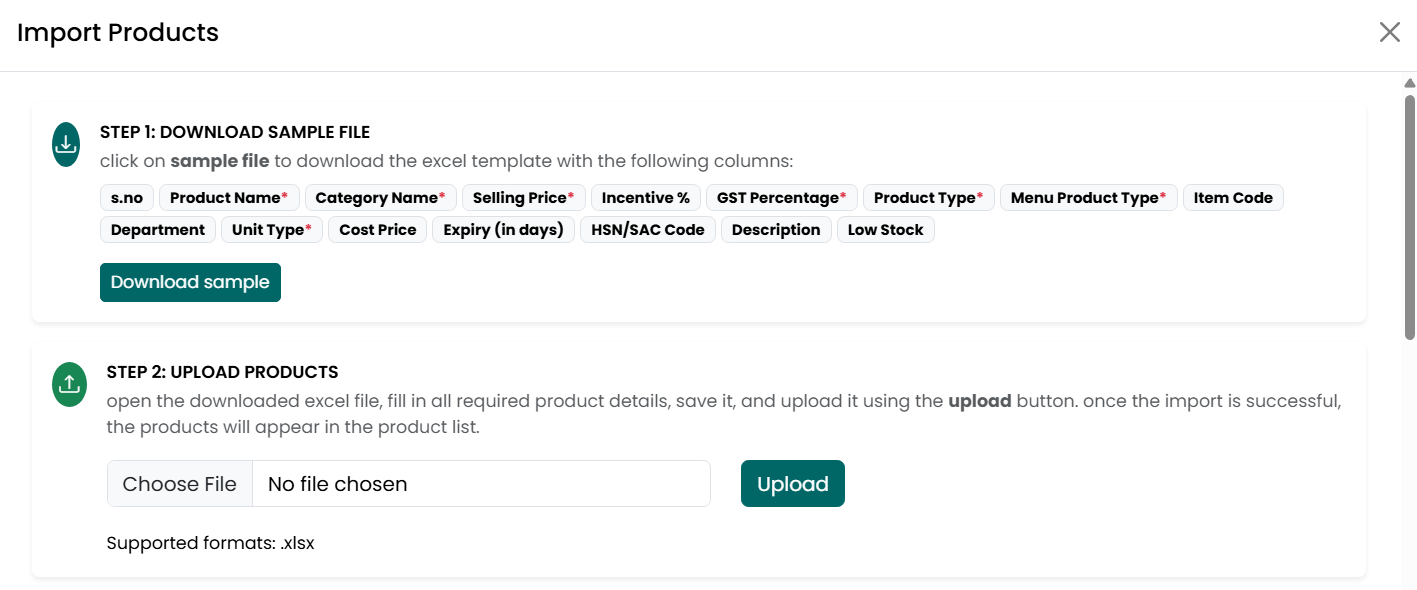This screenshot has height=590, width=1417.
Task: Click the GST Percentage column tag
Action: coord(782,198)
